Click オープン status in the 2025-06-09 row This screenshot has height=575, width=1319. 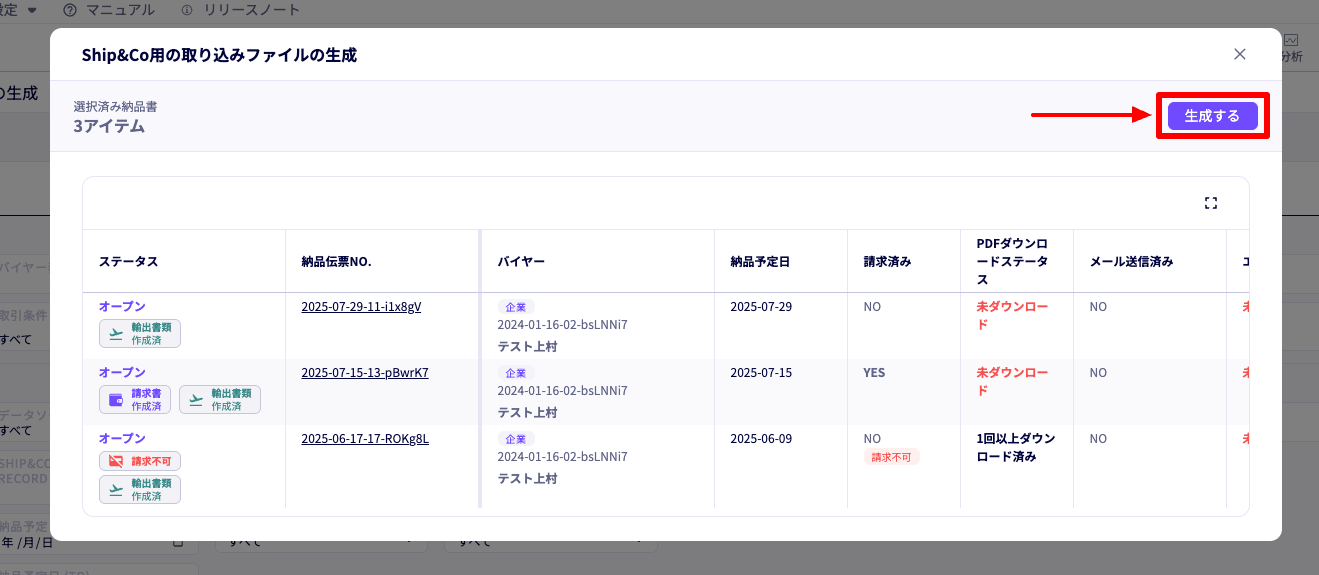122,438
